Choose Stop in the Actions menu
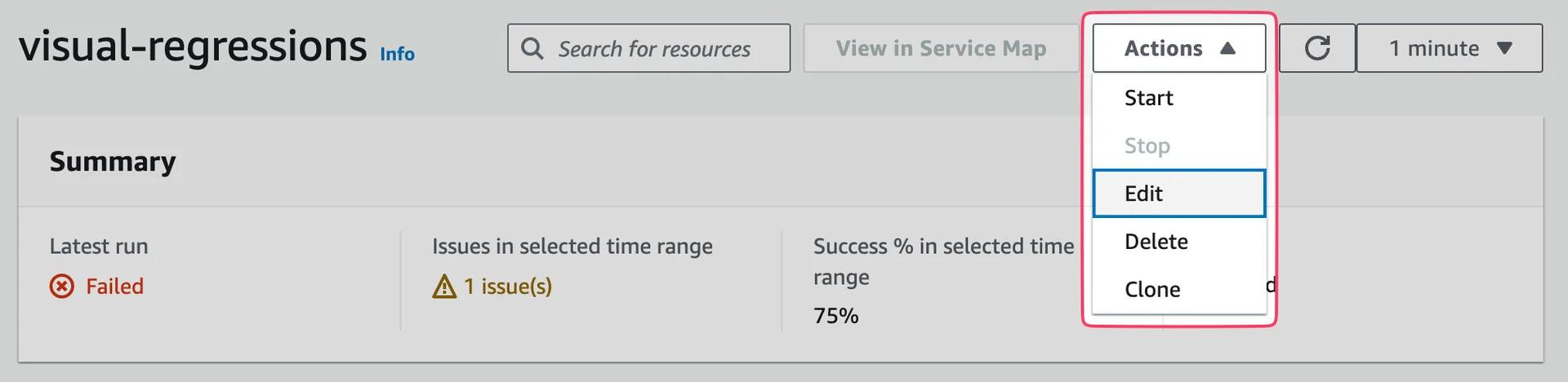The width and height of the screenshot is (1568, 382). (1147, 146)
